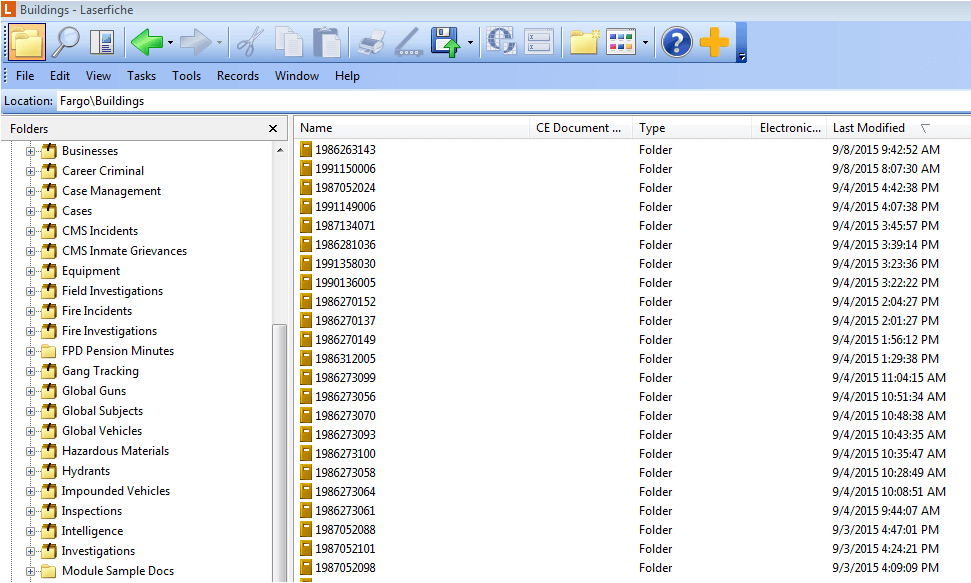This screenshot has width=971, height=583.
Task: Open the view tiles dropdown arrow
Action: pos(645,43)
